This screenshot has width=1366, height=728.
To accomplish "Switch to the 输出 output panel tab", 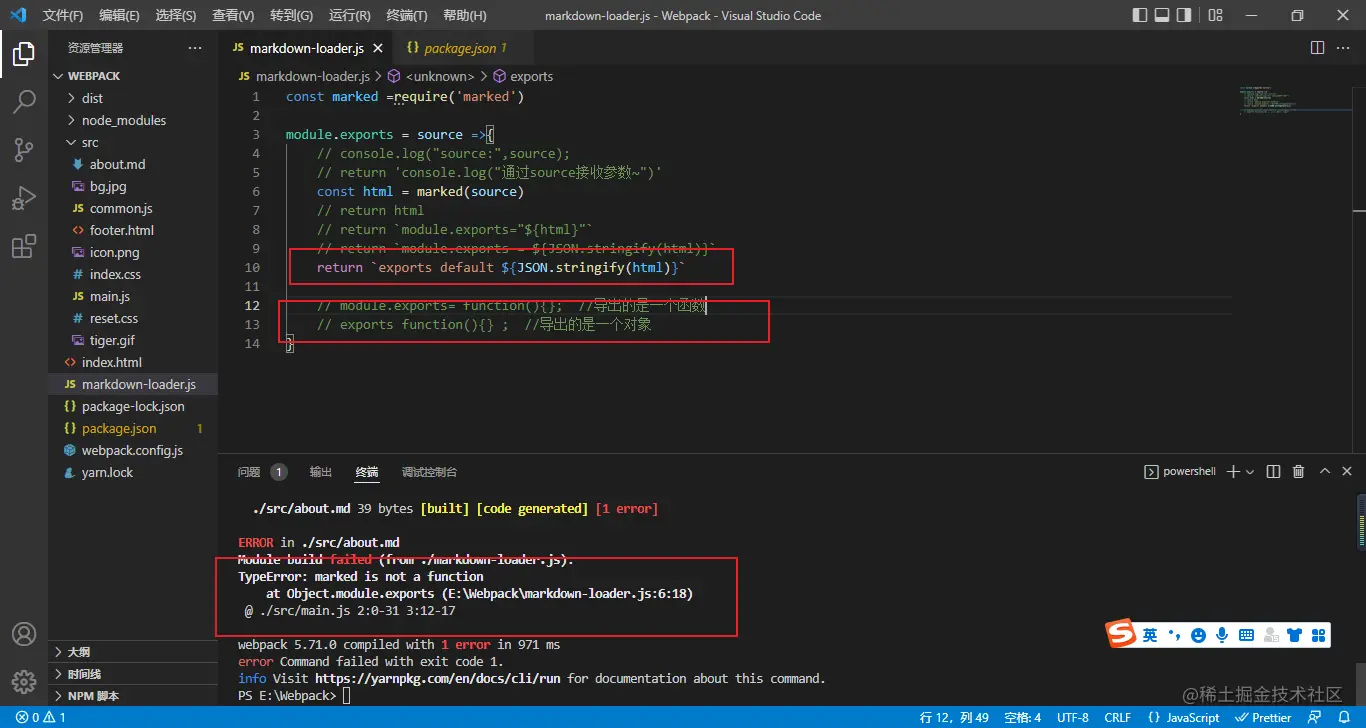I will (320, 472).
